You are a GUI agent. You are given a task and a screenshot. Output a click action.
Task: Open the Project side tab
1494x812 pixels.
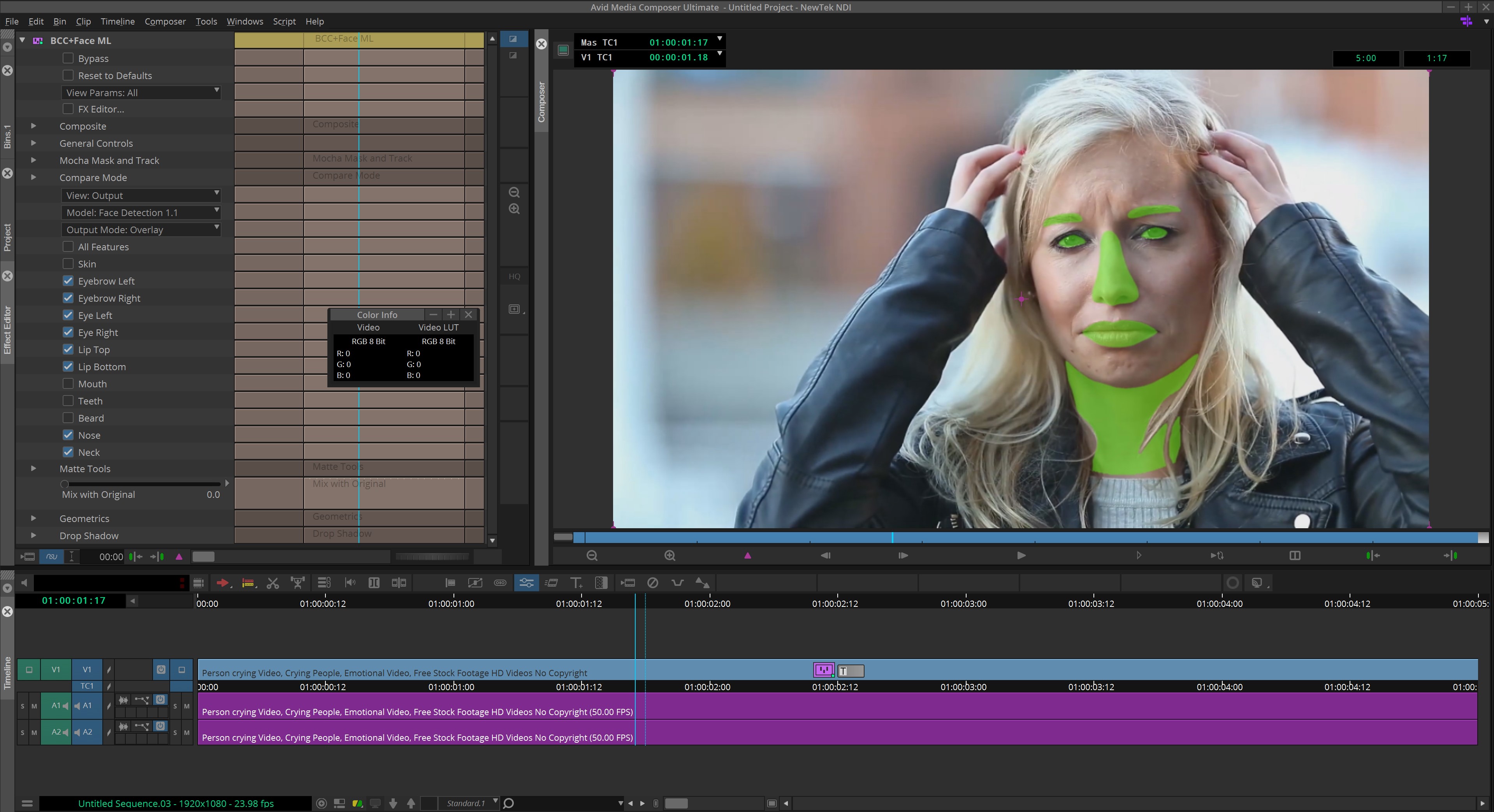pos(7,237)
